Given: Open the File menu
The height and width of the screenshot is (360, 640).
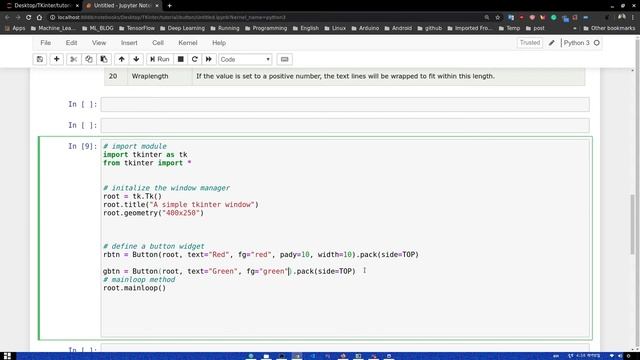Looking at the screenshot, I should point(46,43).
